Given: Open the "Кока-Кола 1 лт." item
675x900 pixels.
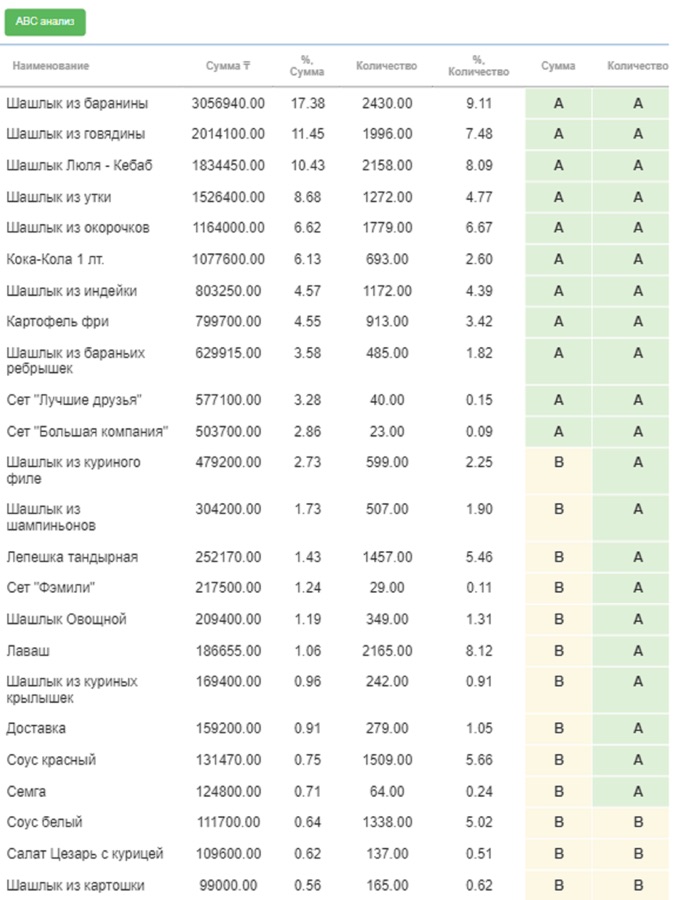Looking at the screenshot, I should [x=55, y=259].
